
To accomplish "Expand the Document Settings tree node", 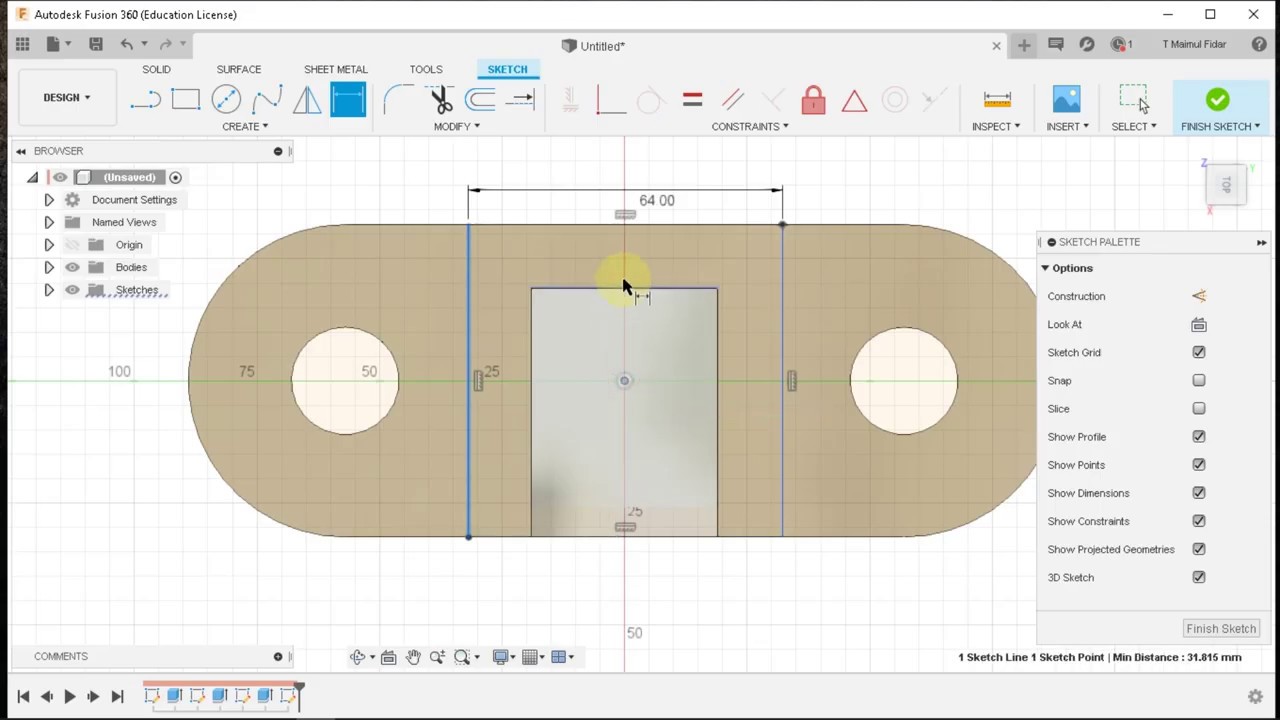I will (49, 200).
